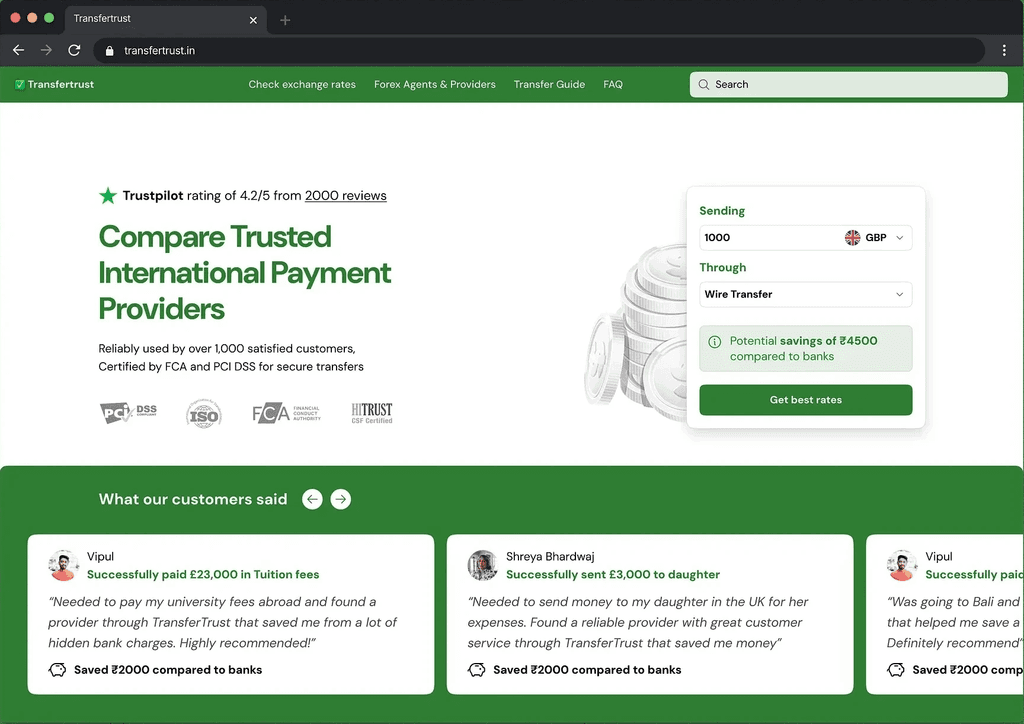Click the FCA Financial Conduct Authority logo

click(286, 413)
